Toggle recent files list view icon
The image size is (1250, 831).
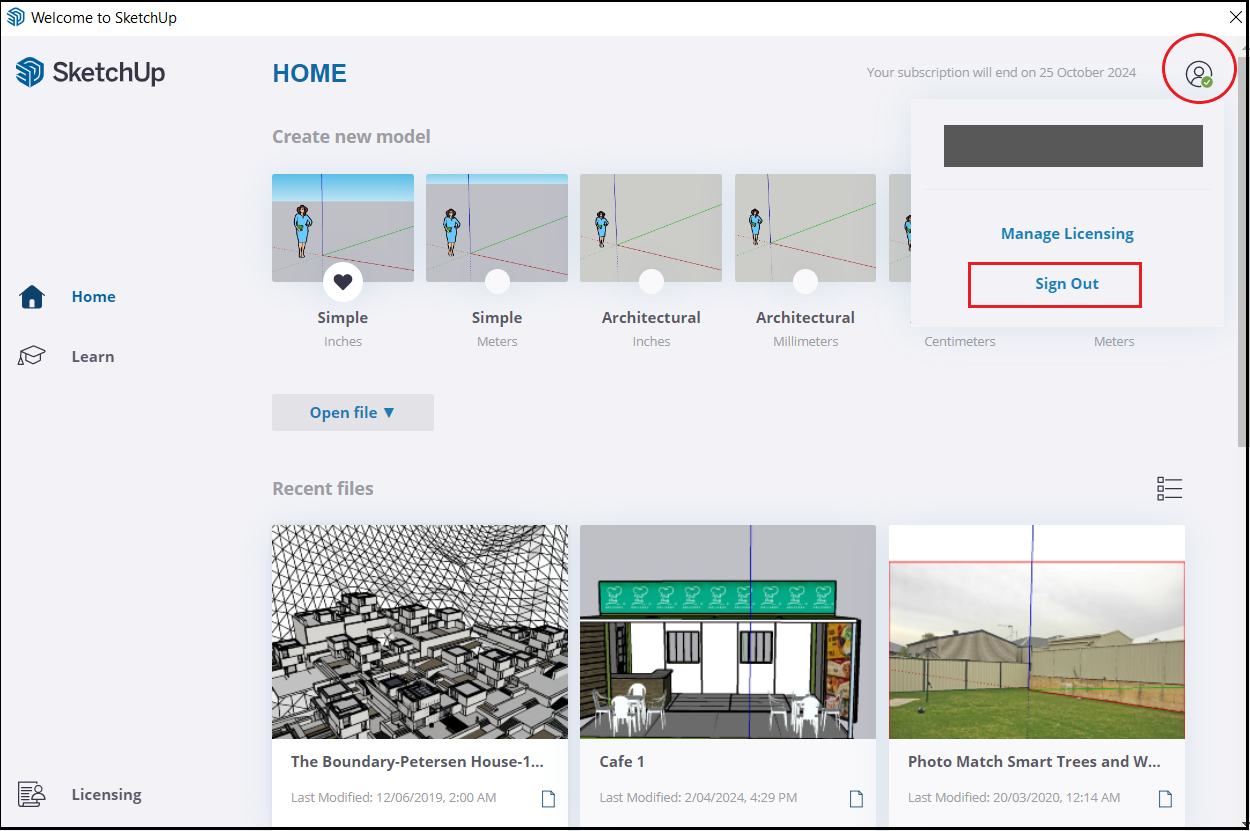(x=1169, y=488)
